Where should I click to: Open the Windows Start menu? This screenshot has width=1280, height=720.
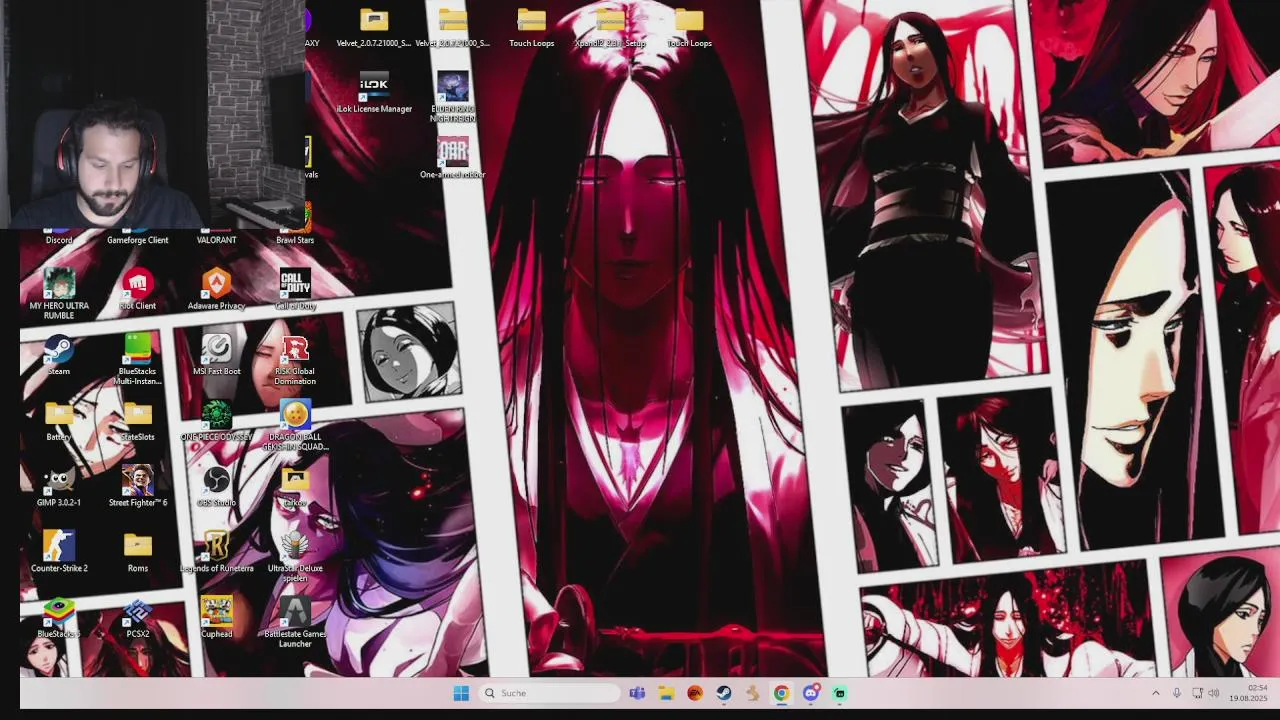point(461,693)
